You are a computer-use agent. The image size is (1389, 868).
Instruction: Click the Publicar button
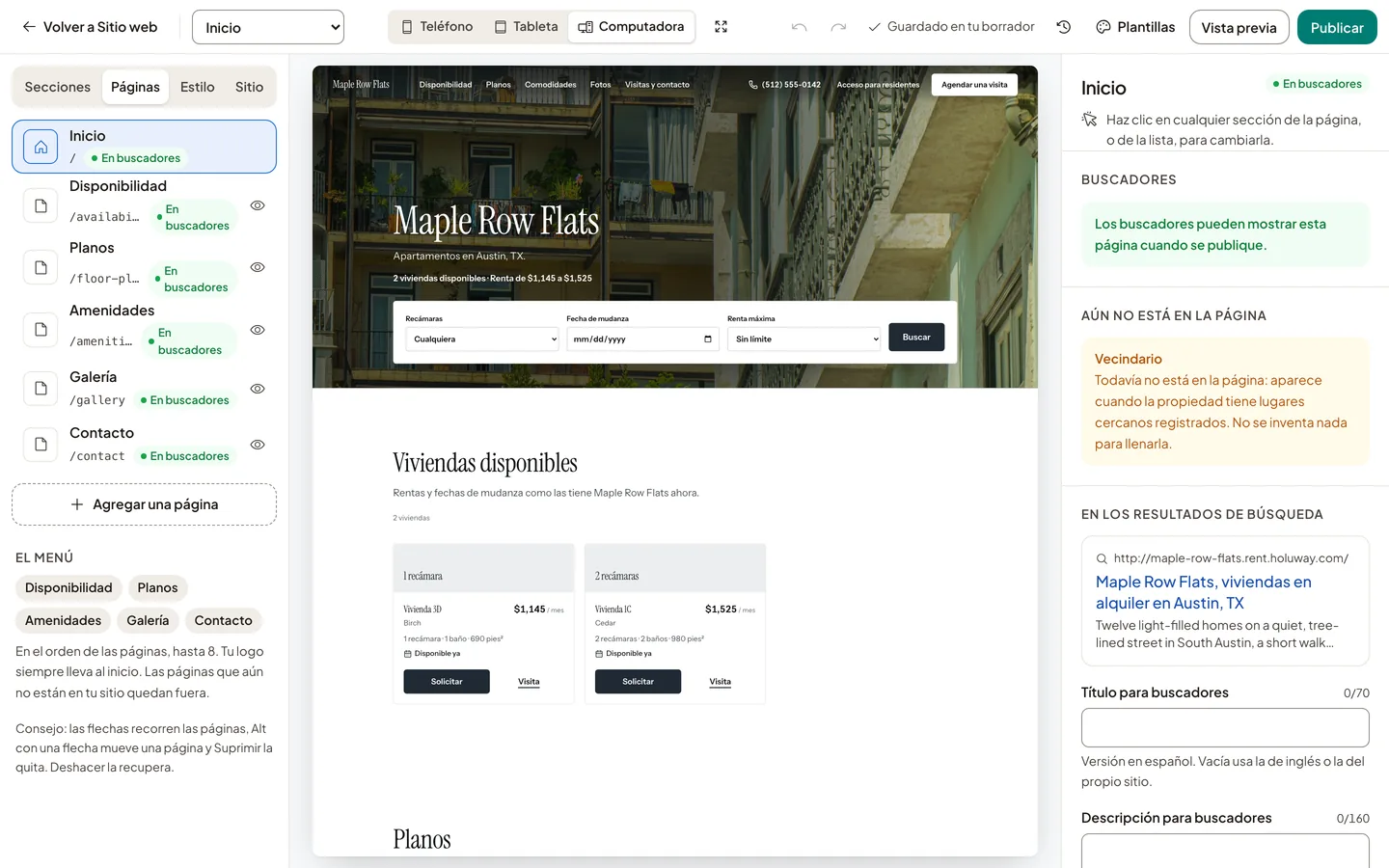tap(1337, 27)
